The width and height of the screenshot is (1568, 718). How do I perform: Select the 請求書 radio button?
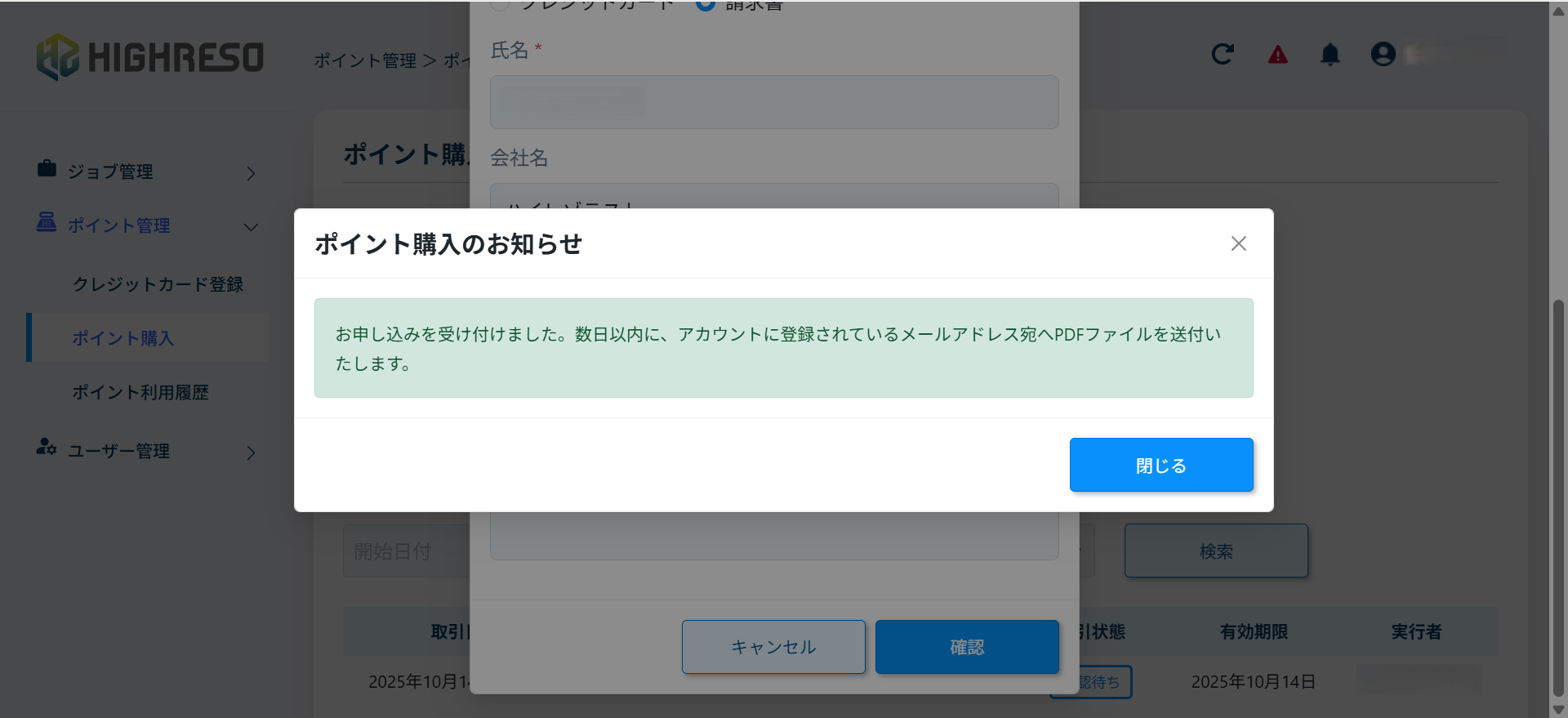point(706,4)
